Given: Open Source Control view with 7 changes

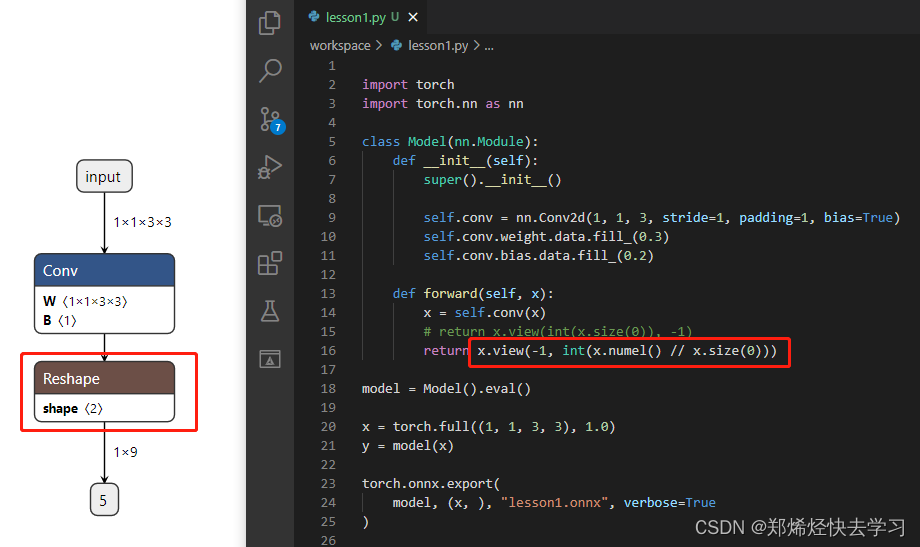Looking at the screenshot, I should (271, 120).
